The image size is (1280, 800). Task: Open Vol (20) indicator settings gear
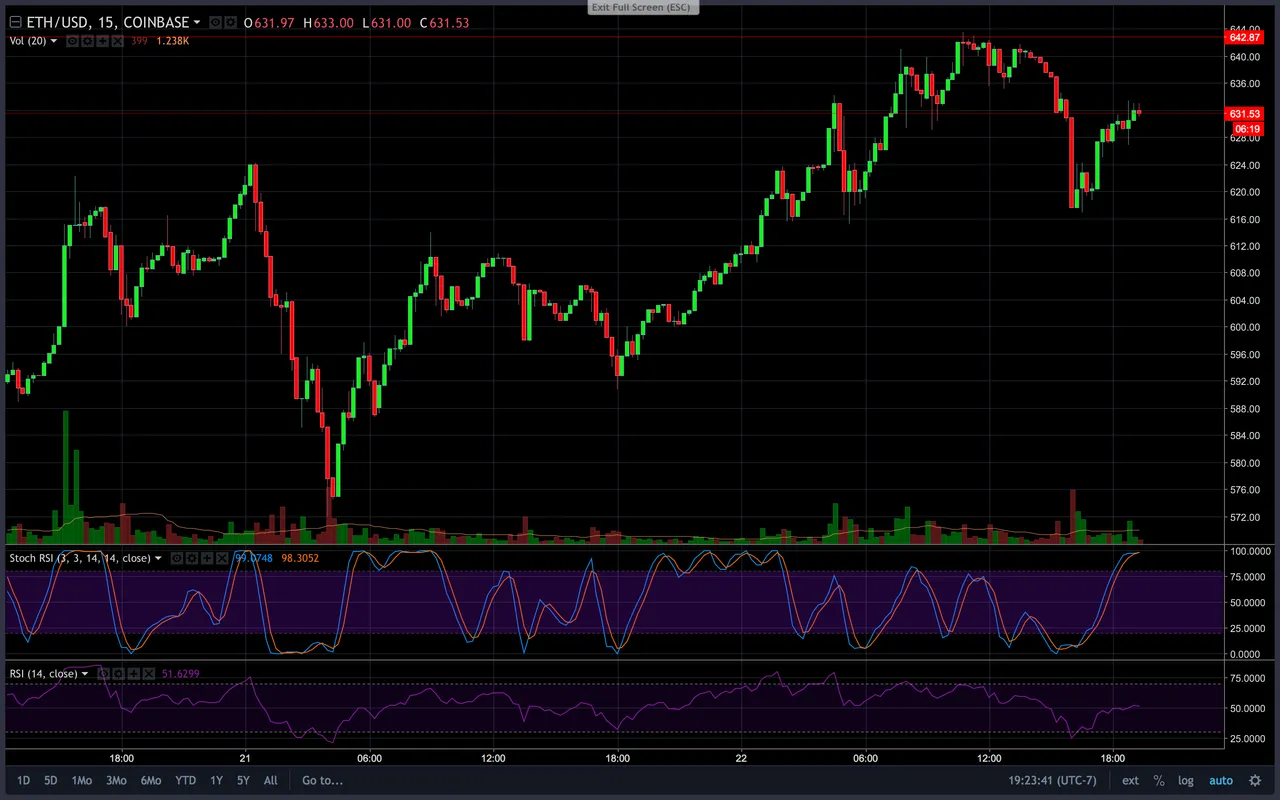point(88,41)
